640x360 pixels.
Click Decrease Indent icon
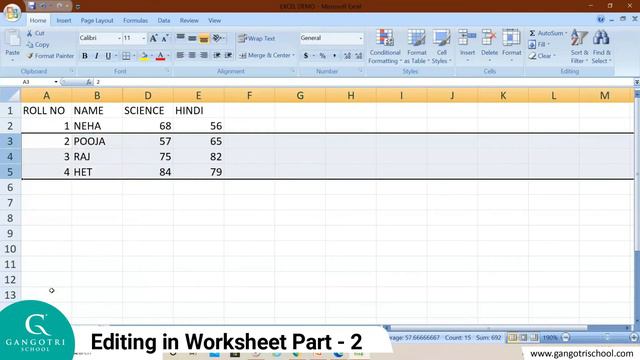click(217, 55)
